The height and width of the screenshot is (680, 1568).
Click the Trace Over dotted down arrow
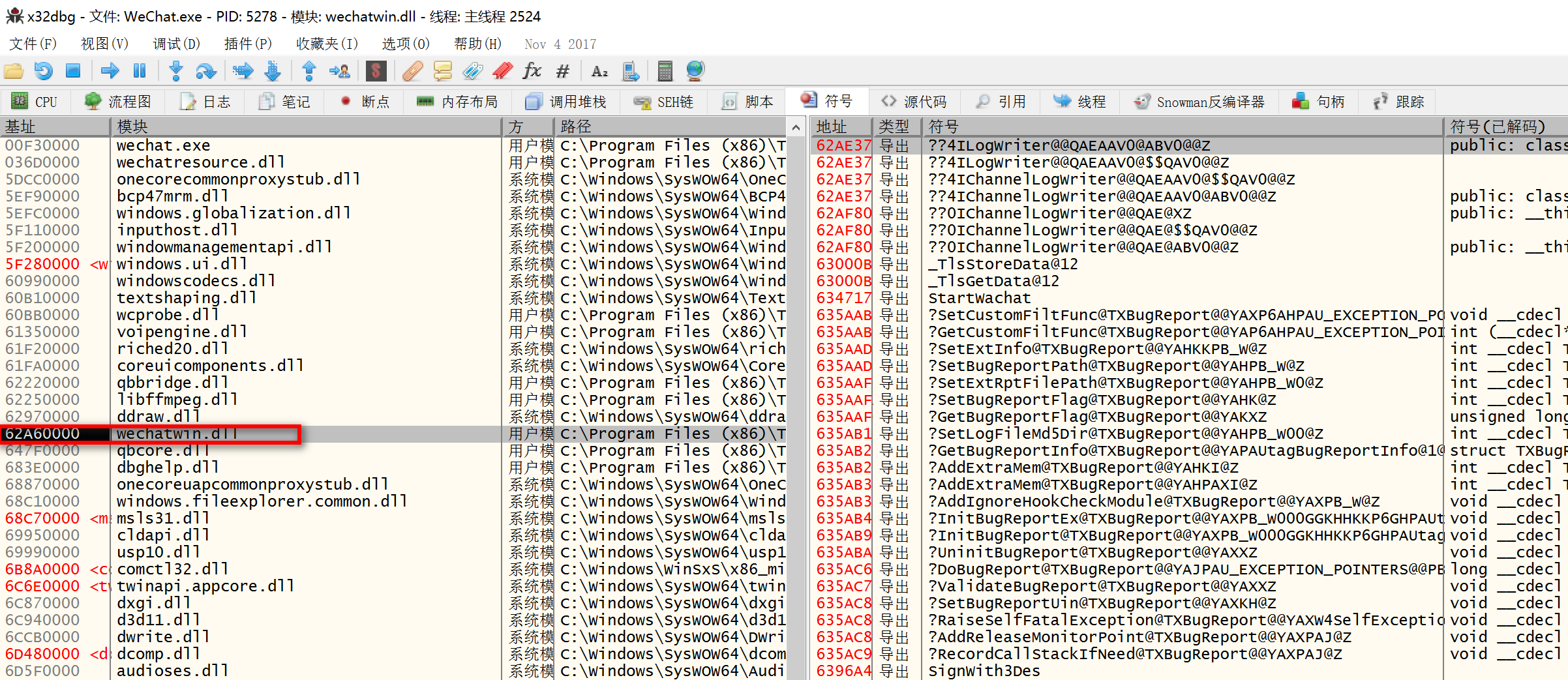coord(273,70)
